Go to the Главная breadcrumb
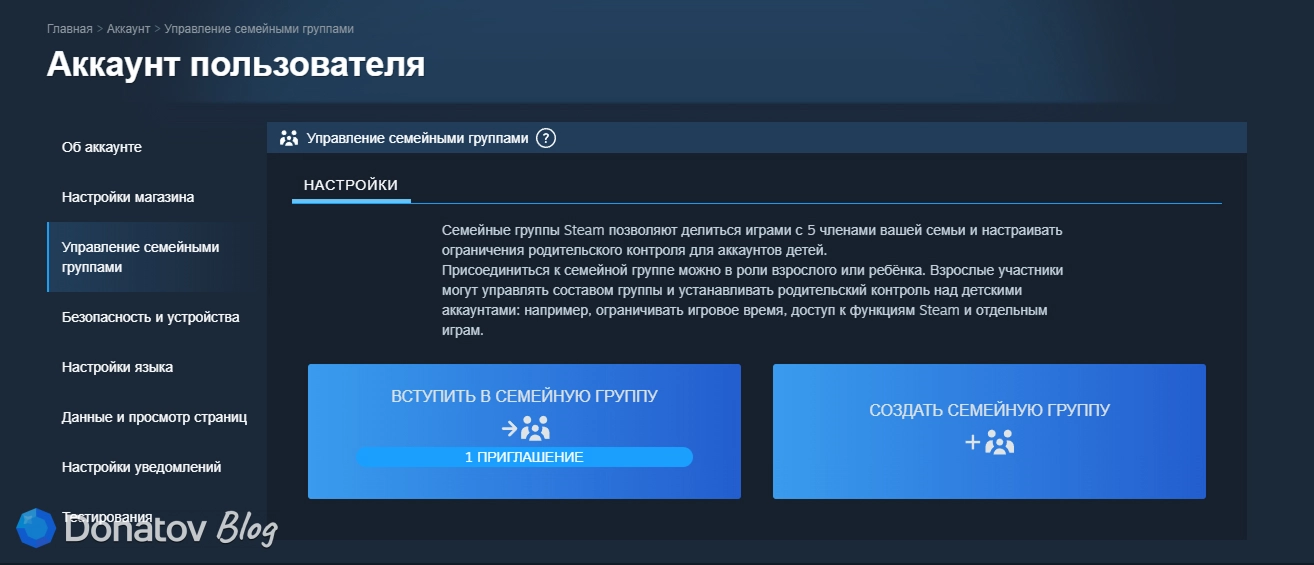1314x565 pixels. tap(69, 29)
